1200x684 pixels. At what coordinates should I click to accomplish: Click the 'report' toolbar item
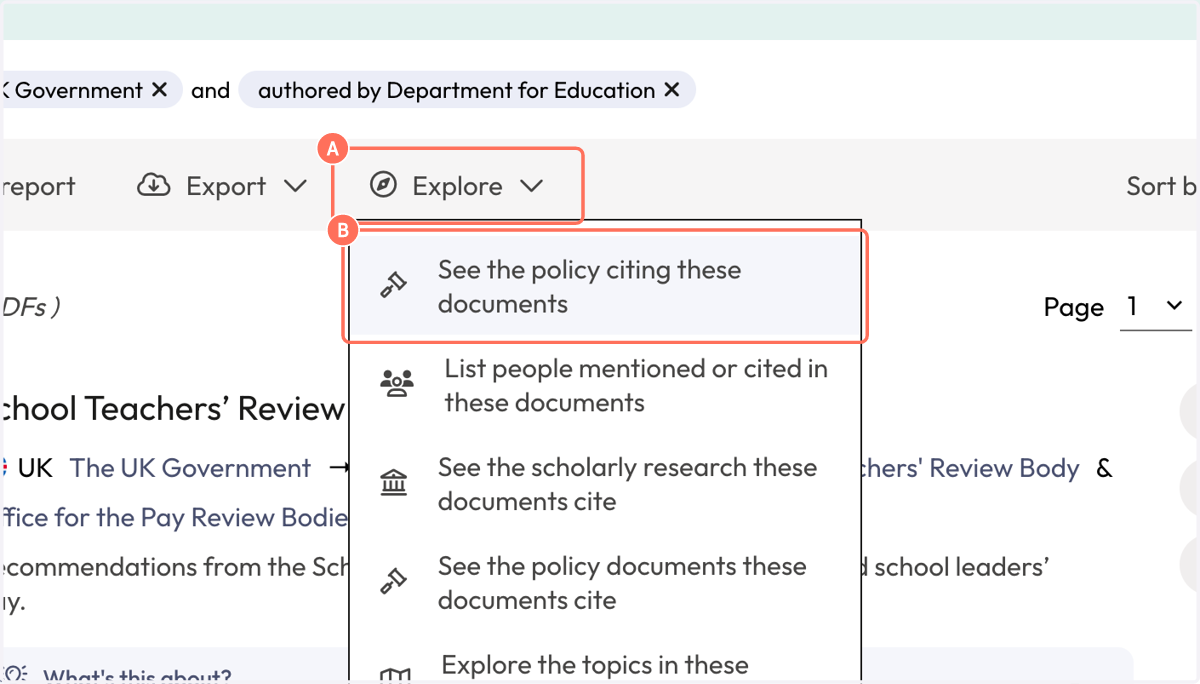38,187
